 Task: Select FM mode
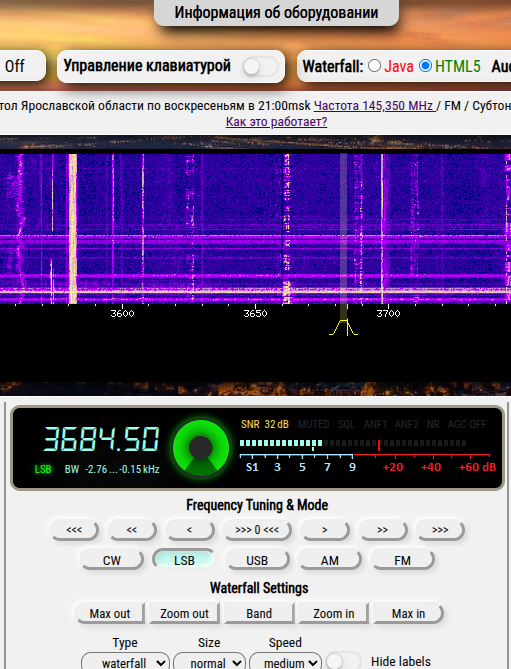coord(402,560)
